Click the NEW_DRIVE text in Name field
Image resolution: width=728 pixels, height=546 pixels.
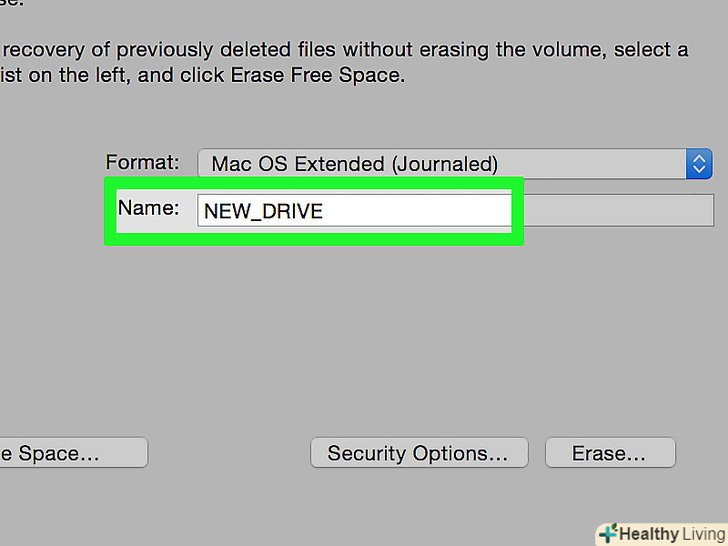[x=263, y=212]
